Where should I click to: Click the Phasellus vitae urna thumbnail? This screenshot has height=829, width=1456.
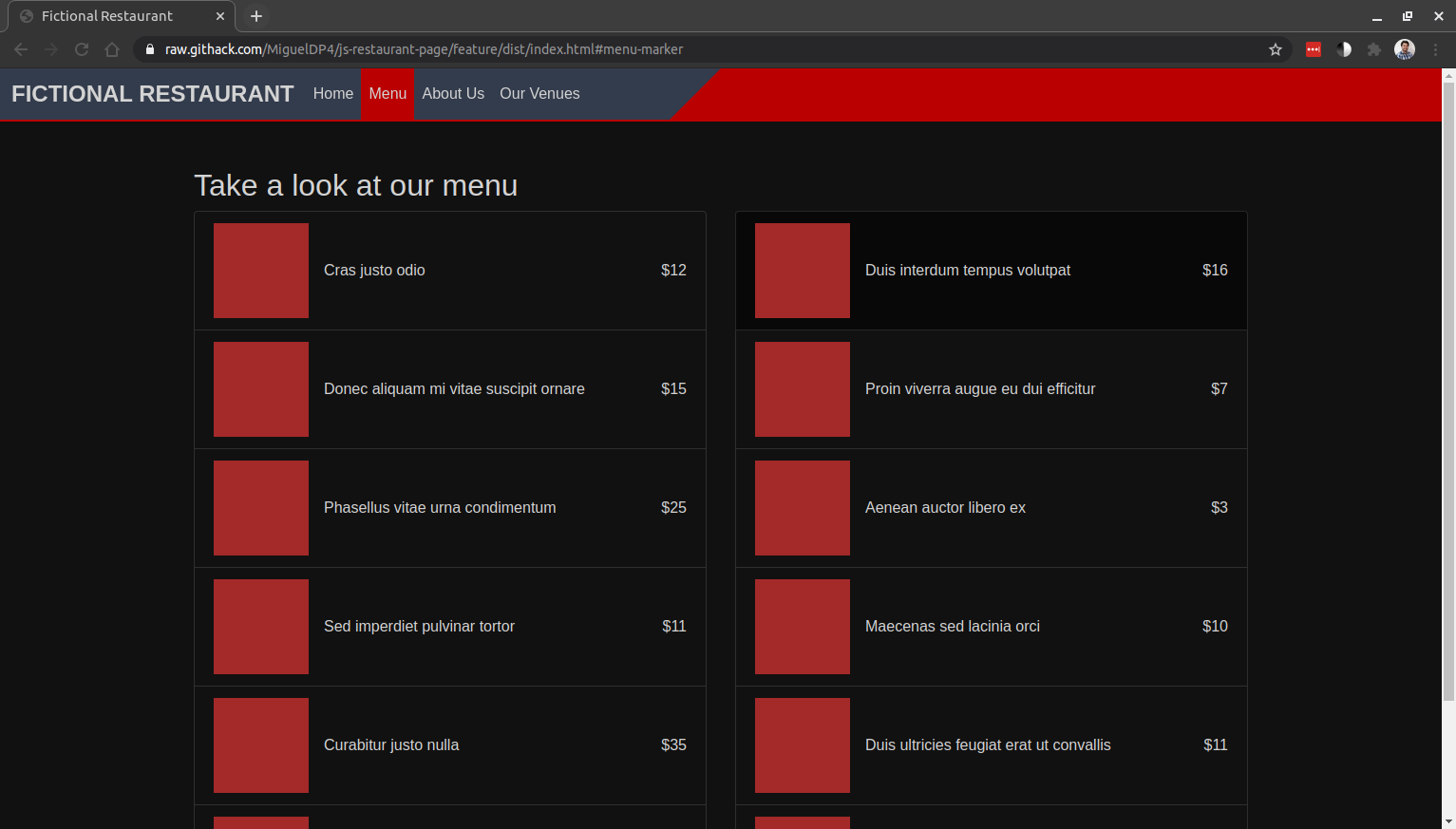point(261,508)
